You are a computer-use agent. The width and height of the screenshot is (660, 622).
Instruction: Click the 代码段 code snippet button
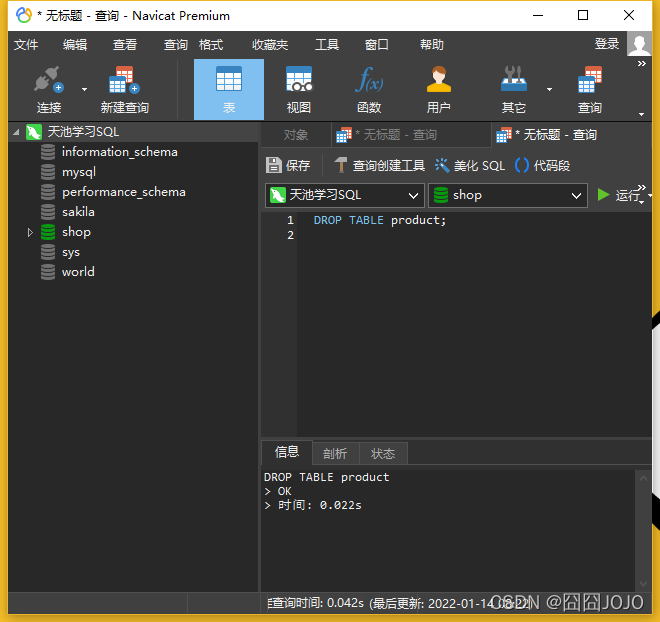point(543,165)
